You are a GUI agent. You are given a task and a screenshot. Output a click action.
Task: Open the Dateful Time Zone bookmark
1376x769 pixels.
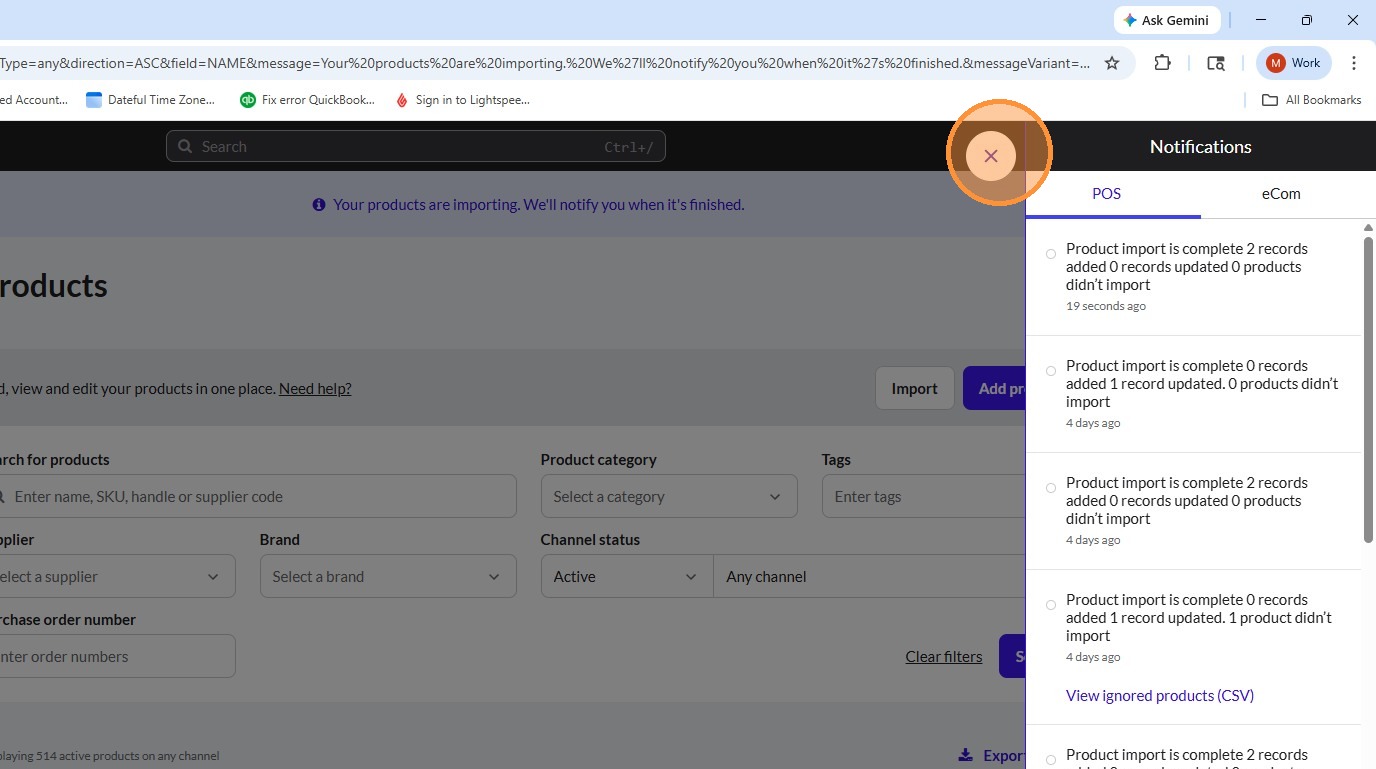pyautogui.click(x=150, y=100)
